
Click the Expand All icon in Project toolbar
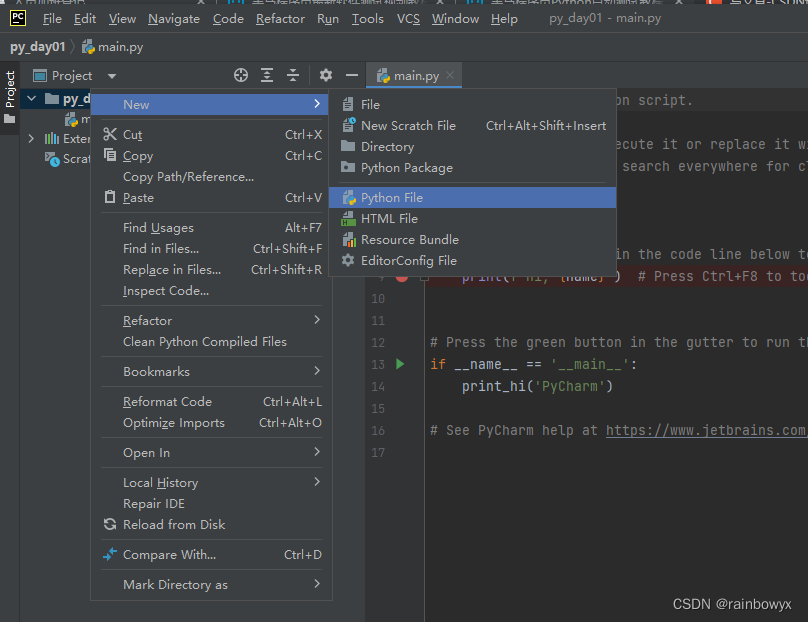[x=266, y=75]
